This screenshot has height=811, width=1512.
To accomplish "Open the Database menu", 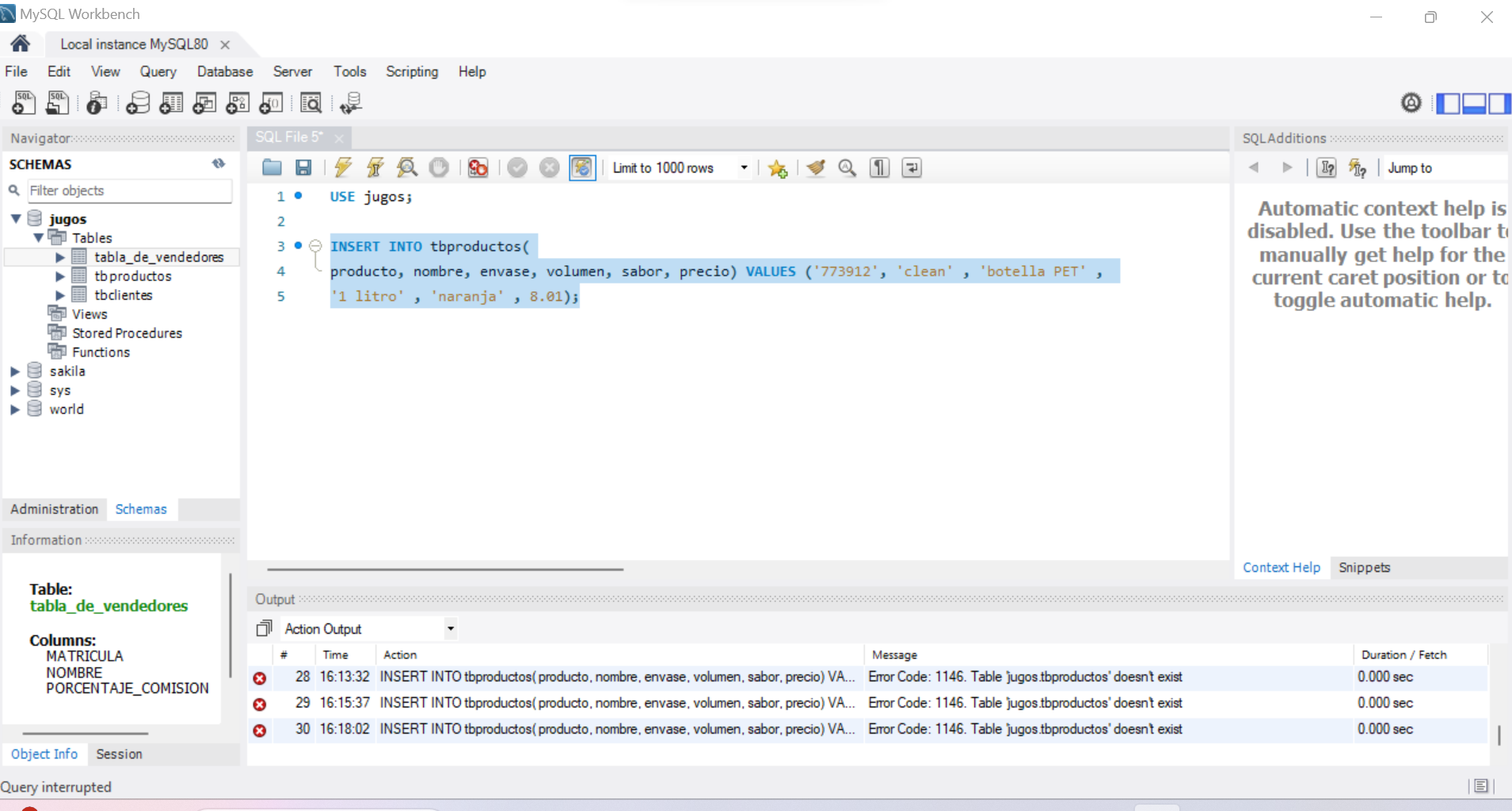I will [x=225, y=71].
